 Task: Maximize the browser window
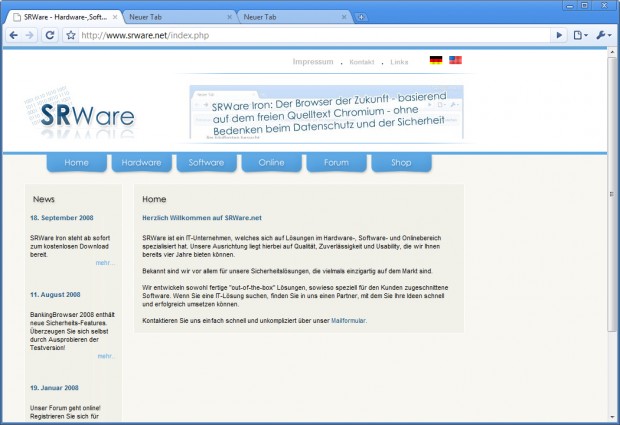point(584,6)
